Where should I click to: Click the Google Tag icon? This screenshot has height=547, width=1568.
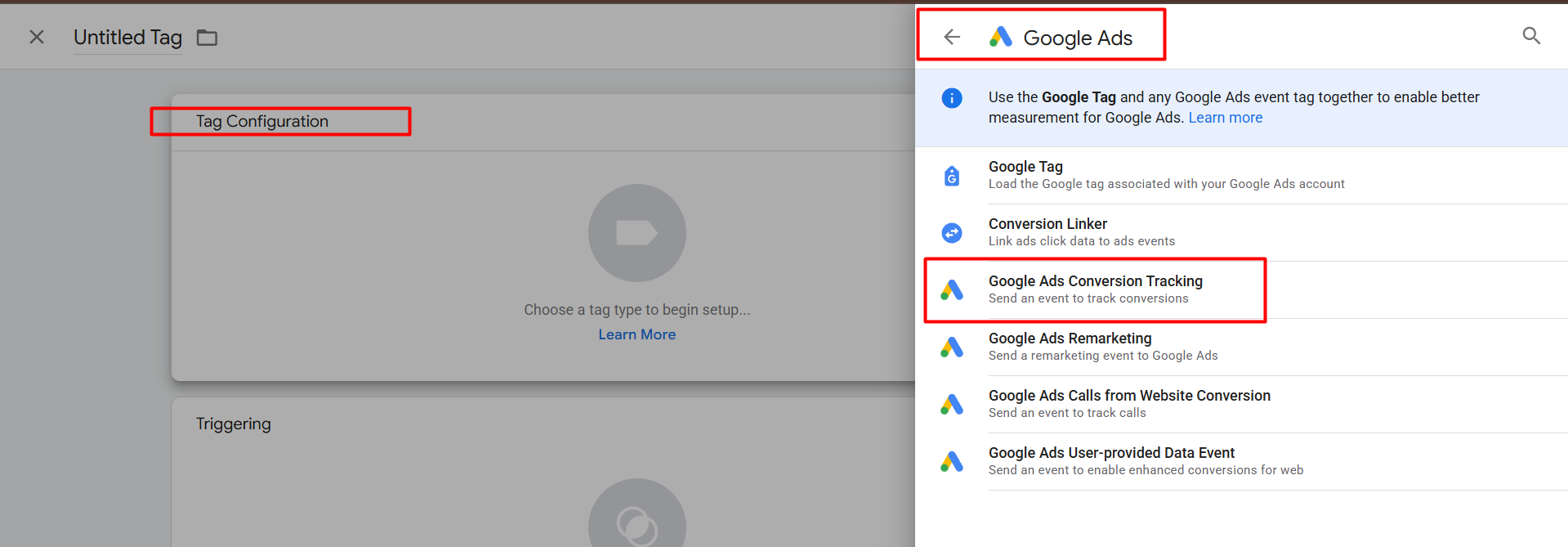tap(952, 176)
